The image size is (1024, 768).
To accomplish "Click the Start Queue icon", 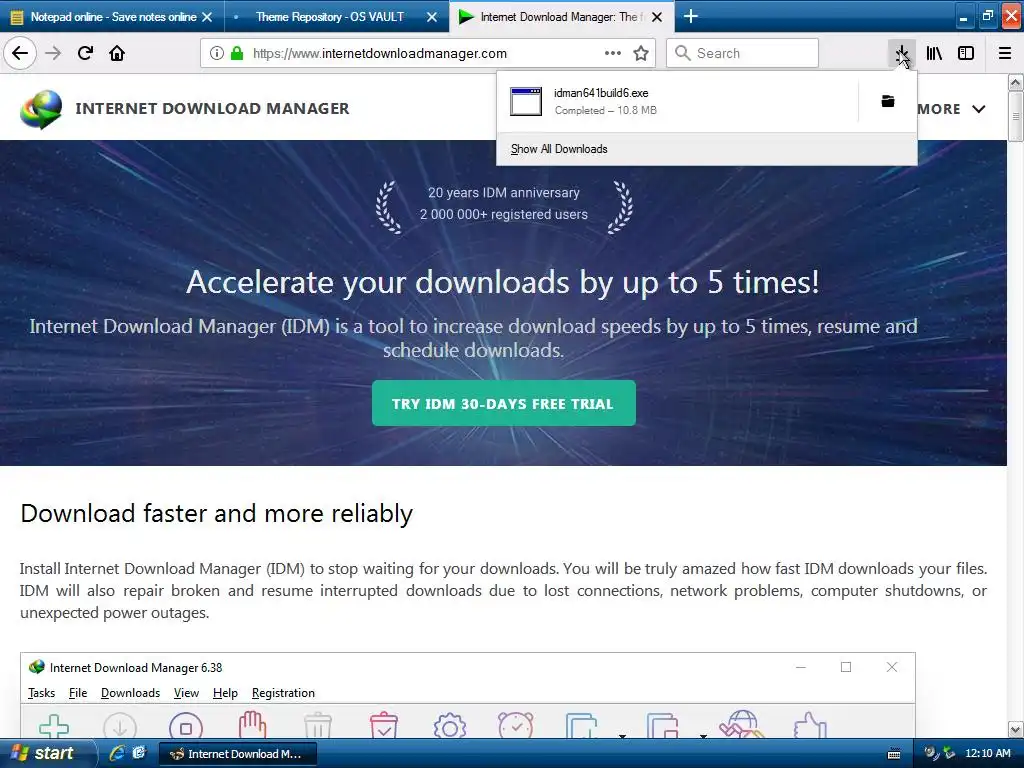I will [x=581, y=726].
